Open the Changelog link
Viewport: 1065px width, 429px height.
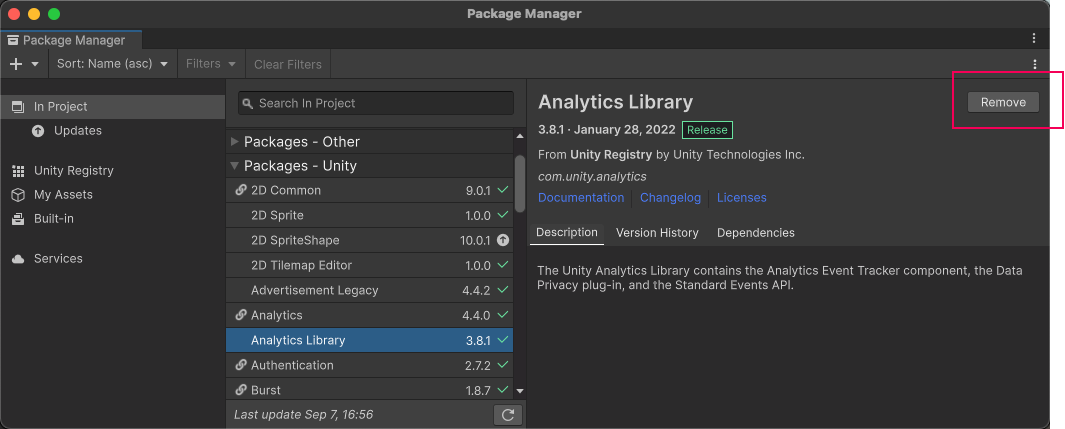point(670,198)
